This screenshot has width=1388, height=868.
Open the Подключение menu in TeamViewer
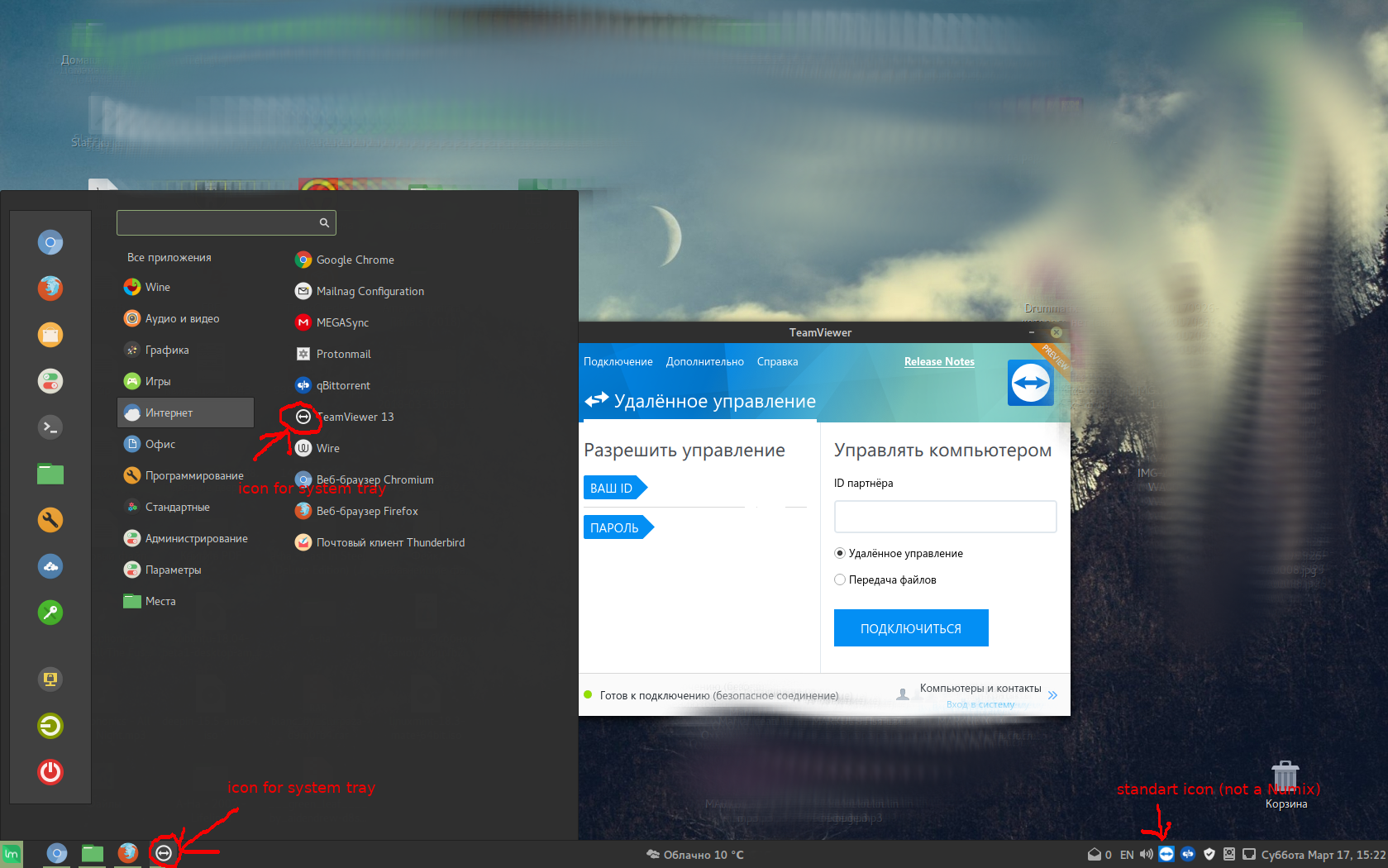(x=618, y=361)
